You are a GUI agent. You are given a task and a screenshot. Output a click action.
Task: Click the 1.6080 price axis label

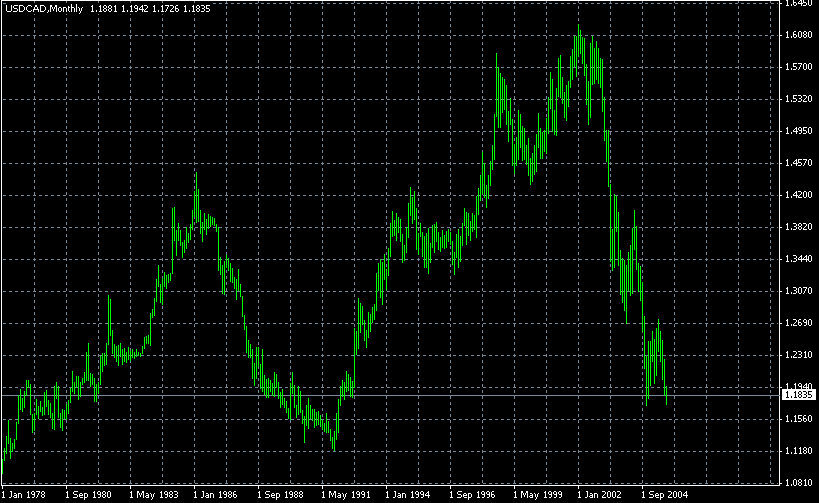(x=799, y=35)
